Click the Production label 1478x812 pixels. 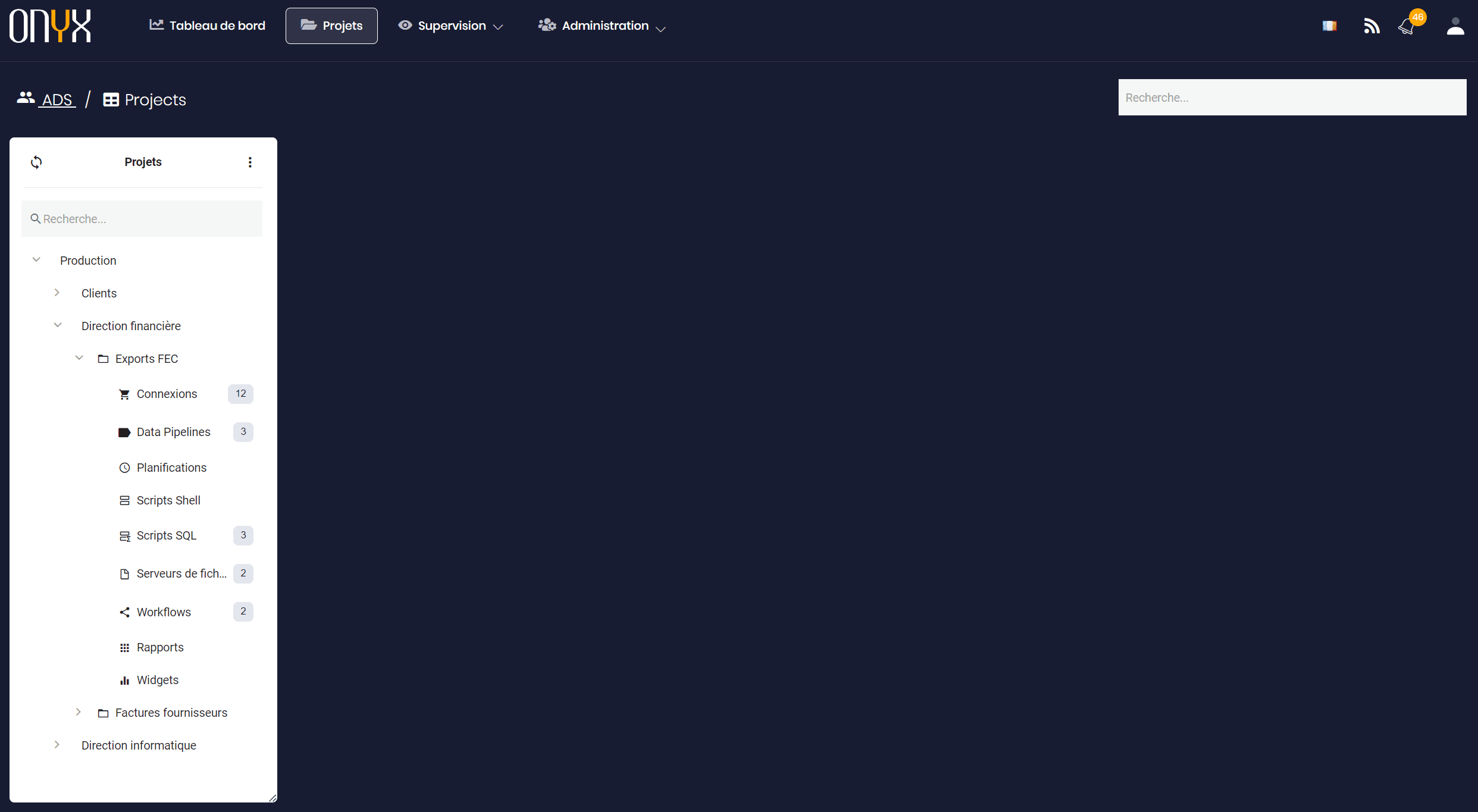pyautogui.click(x=88, y=261)
